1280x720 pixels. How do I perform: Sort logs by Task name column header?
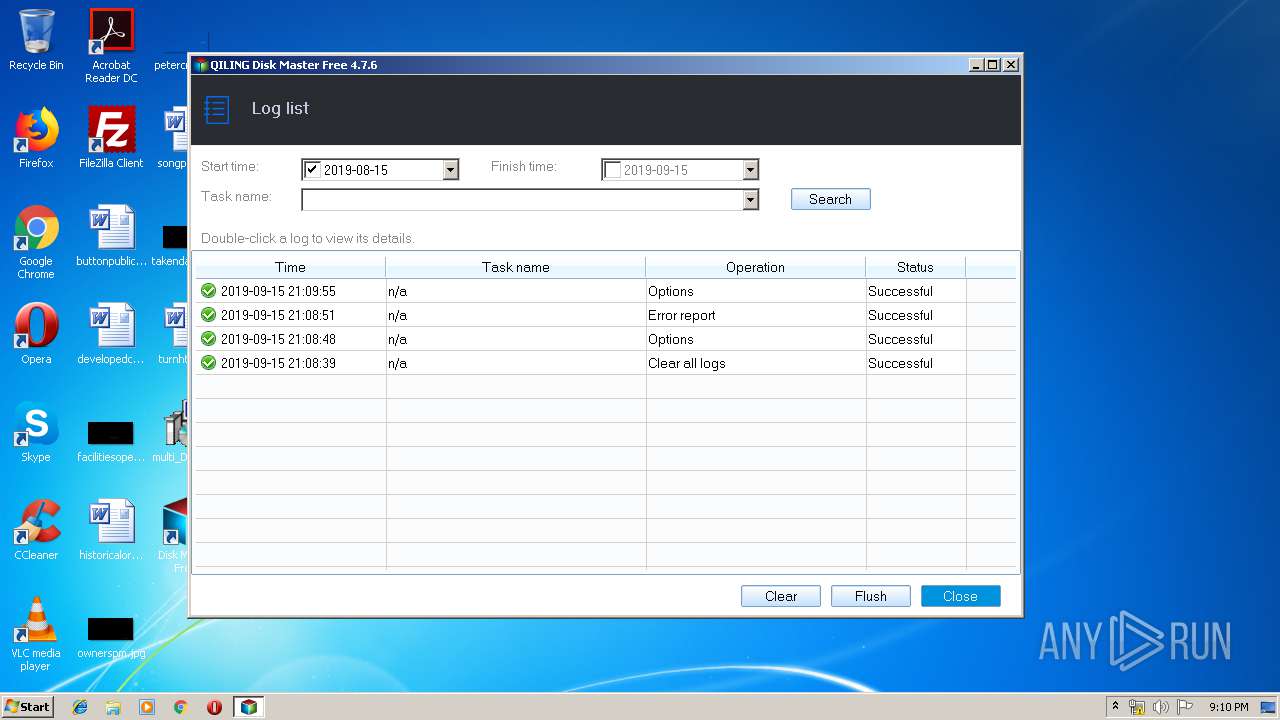(x=515, y=267)
